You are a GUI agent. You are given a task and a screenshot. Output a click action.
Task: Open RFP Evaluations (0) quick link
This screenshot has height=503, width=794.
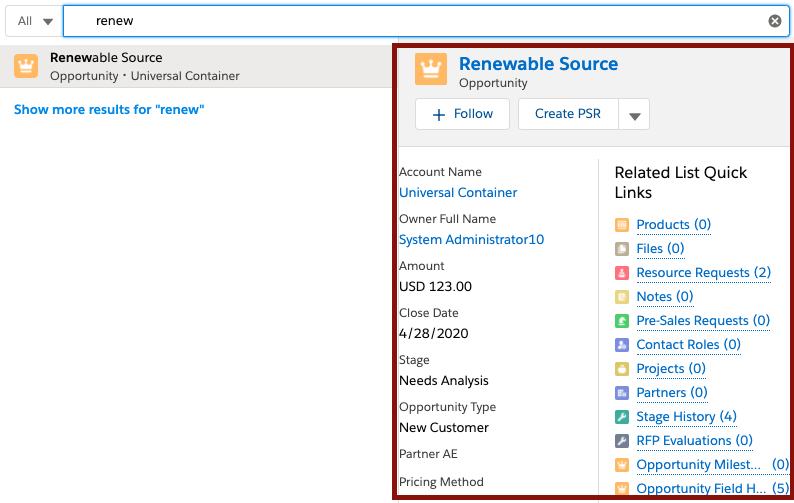pos(695,441)
